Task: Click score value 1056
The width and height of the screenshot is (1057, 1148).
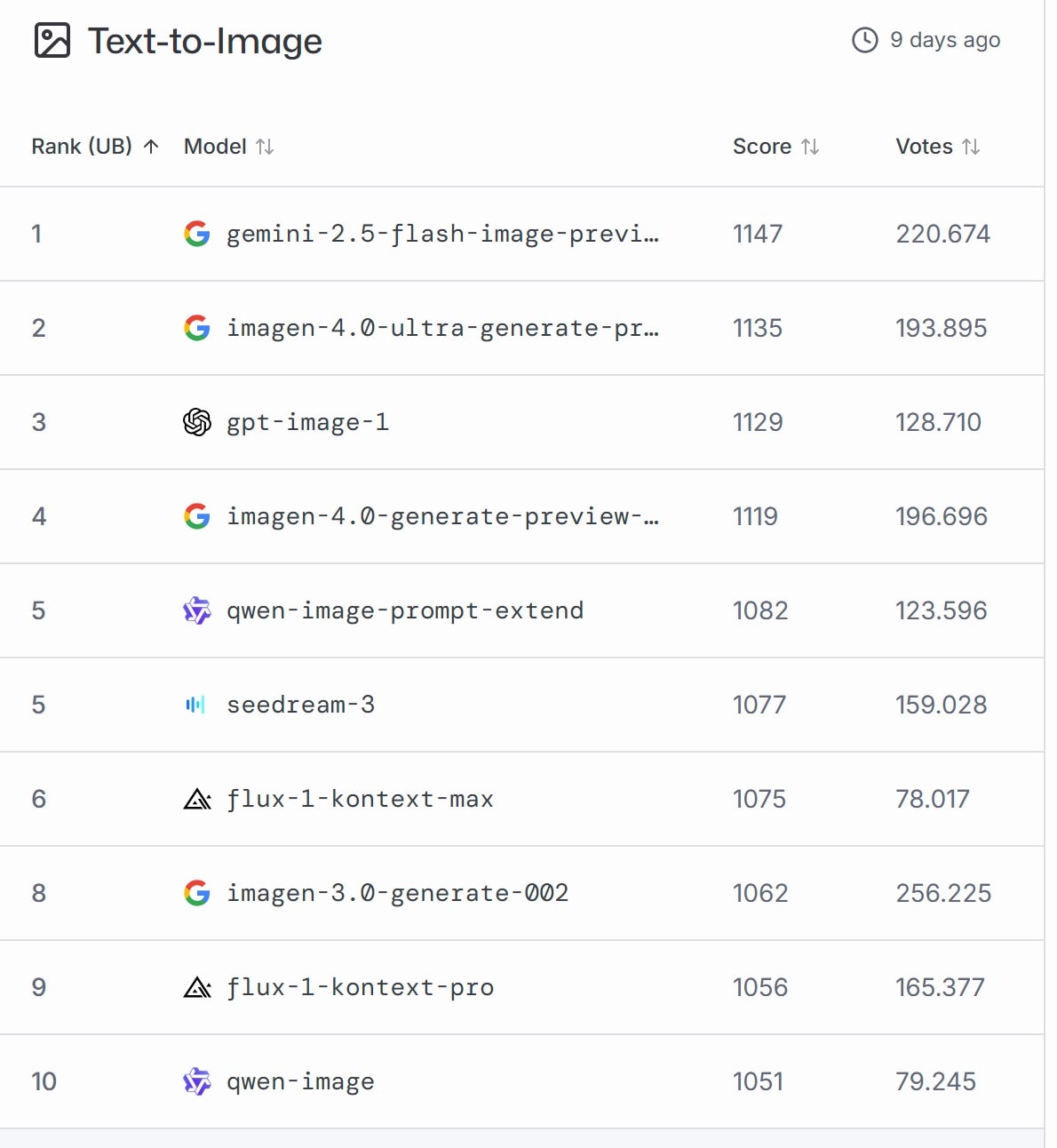Action: 760,987
